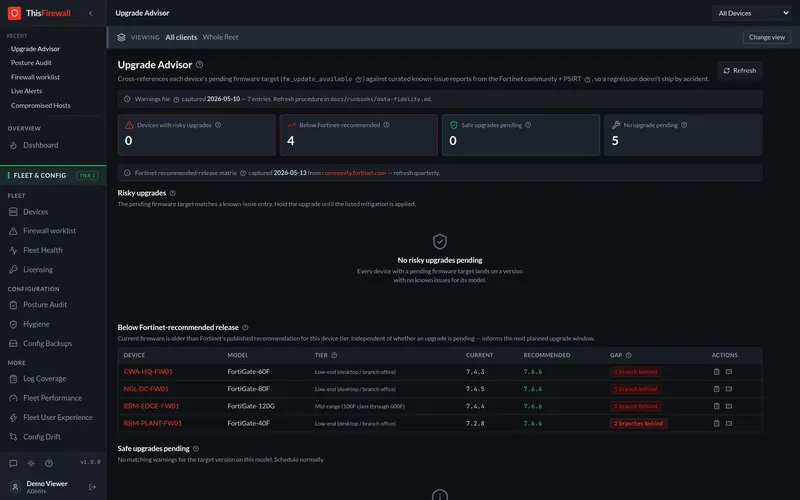
Task: Click the help circle icon in sidebar footer
Action: pos(48,463)
